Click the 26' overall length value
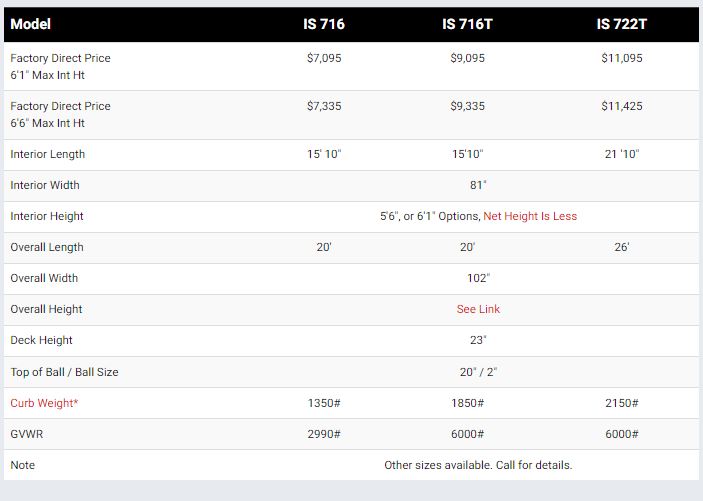Image resolution: width=703 pixels, height=501 pixels. [622, 247]
